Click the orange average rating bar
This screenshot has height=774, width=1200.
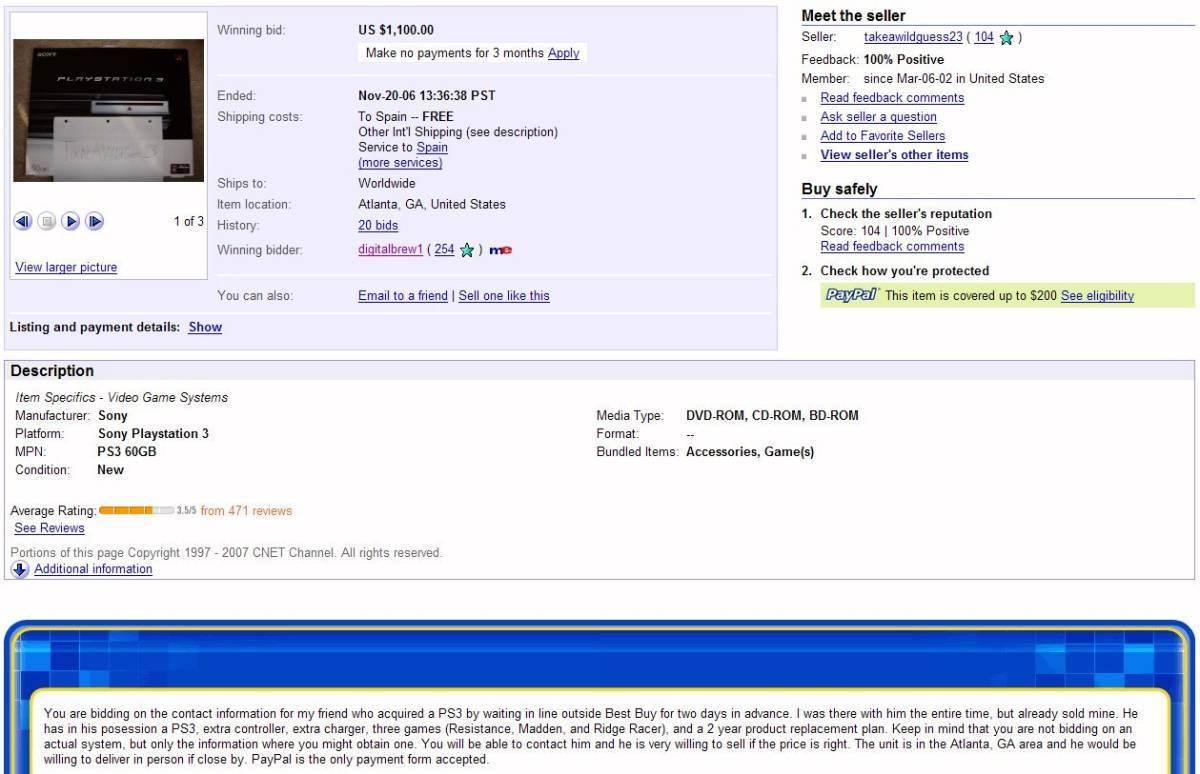point(136,511)
